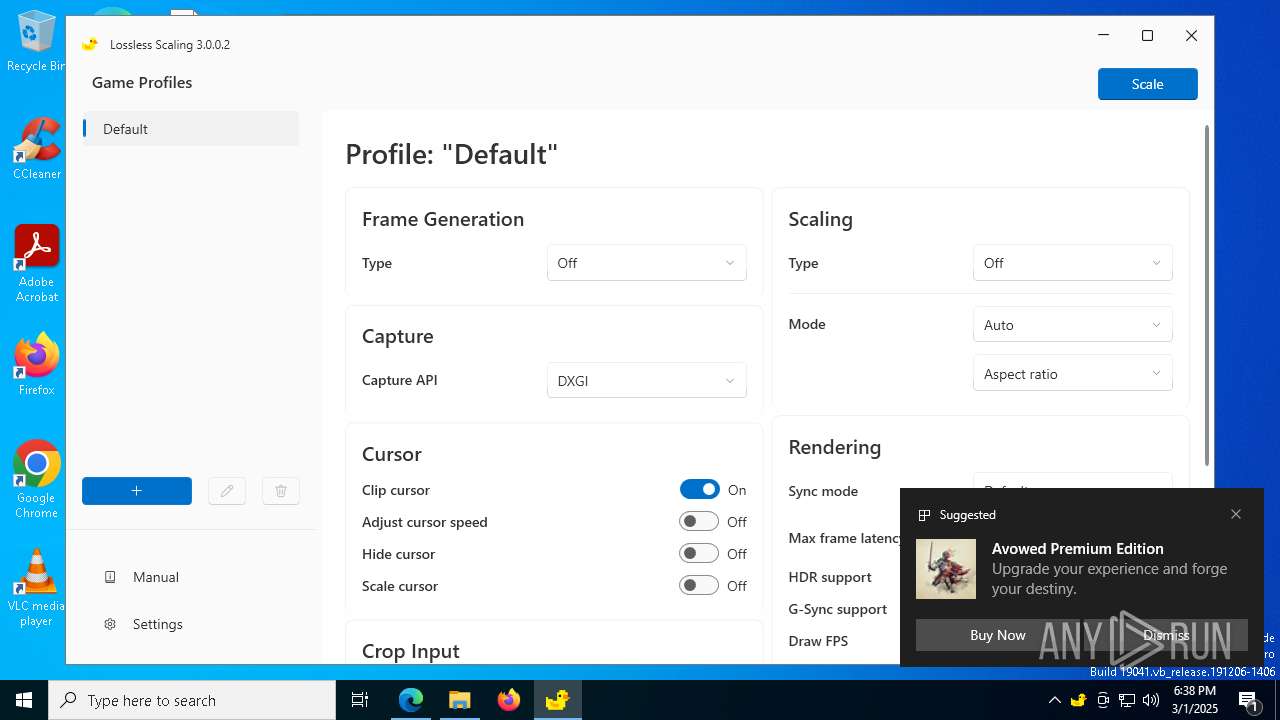The width and height of the screenshot is (1280, 720).
Task: Open the Action Center notifications icon
Action: coord(1248,700)
